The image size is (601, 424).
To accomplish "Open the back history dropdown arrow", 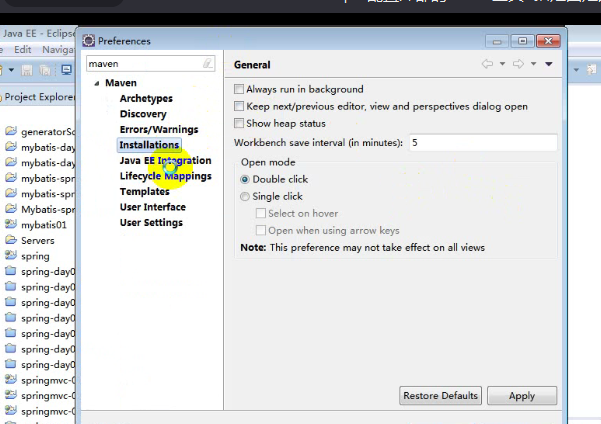I will pos(502,64).
